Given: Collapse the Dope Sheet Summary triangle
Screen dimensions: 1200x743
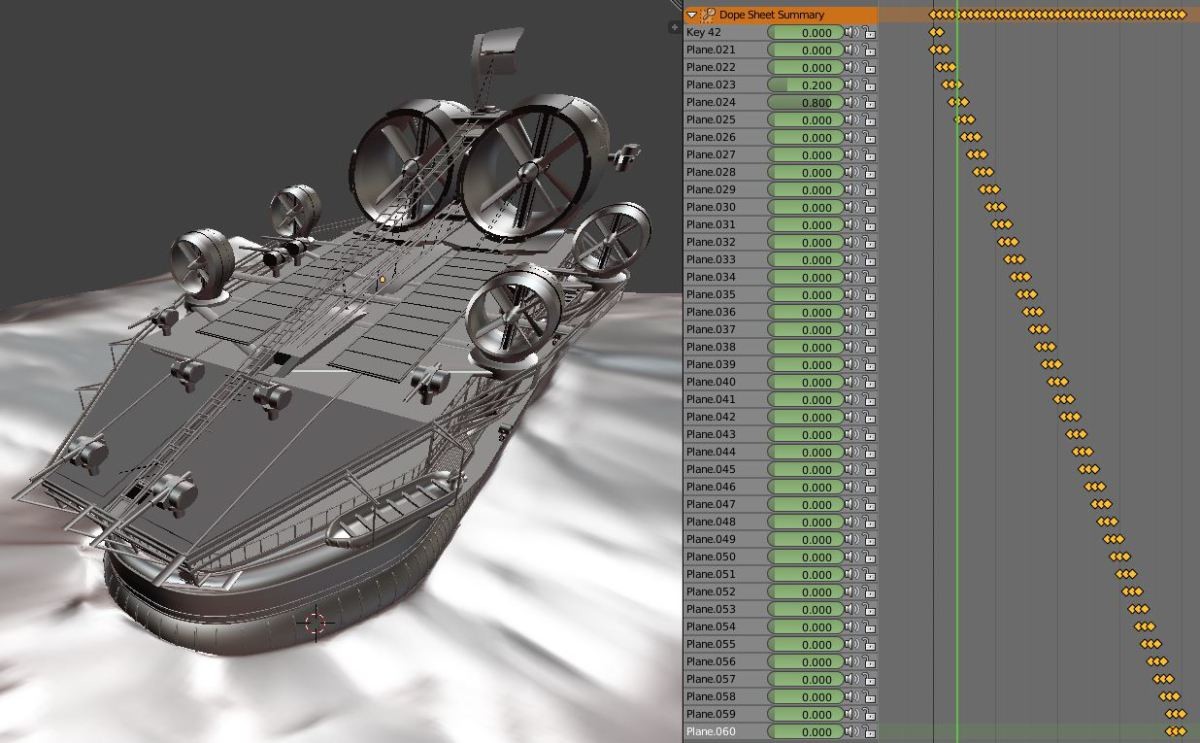Looking at the screenshot, I should click(x=692, y=15).
